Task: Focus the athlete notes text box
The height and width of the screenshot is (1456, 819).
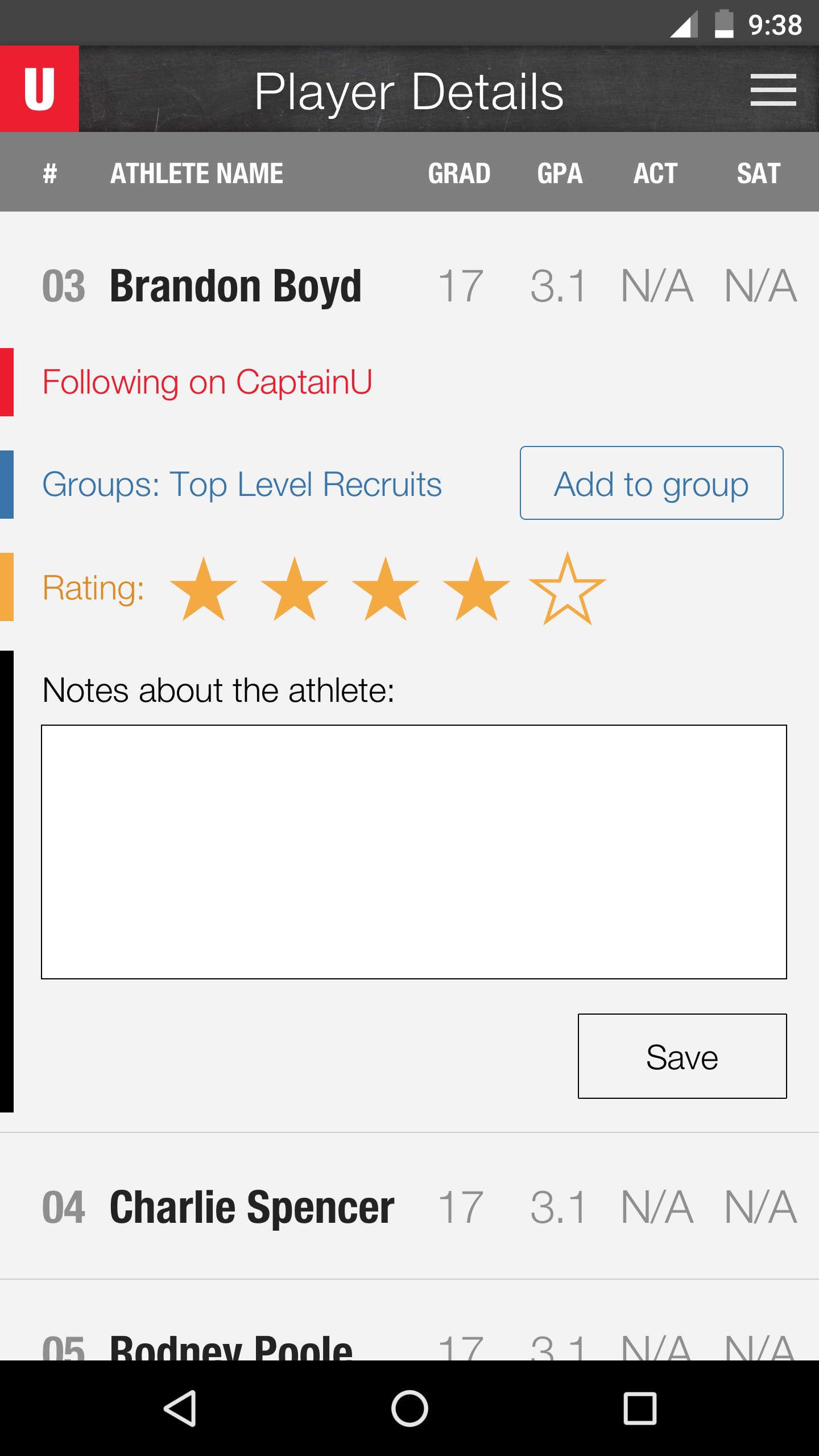Action: [x=414, y=852]
